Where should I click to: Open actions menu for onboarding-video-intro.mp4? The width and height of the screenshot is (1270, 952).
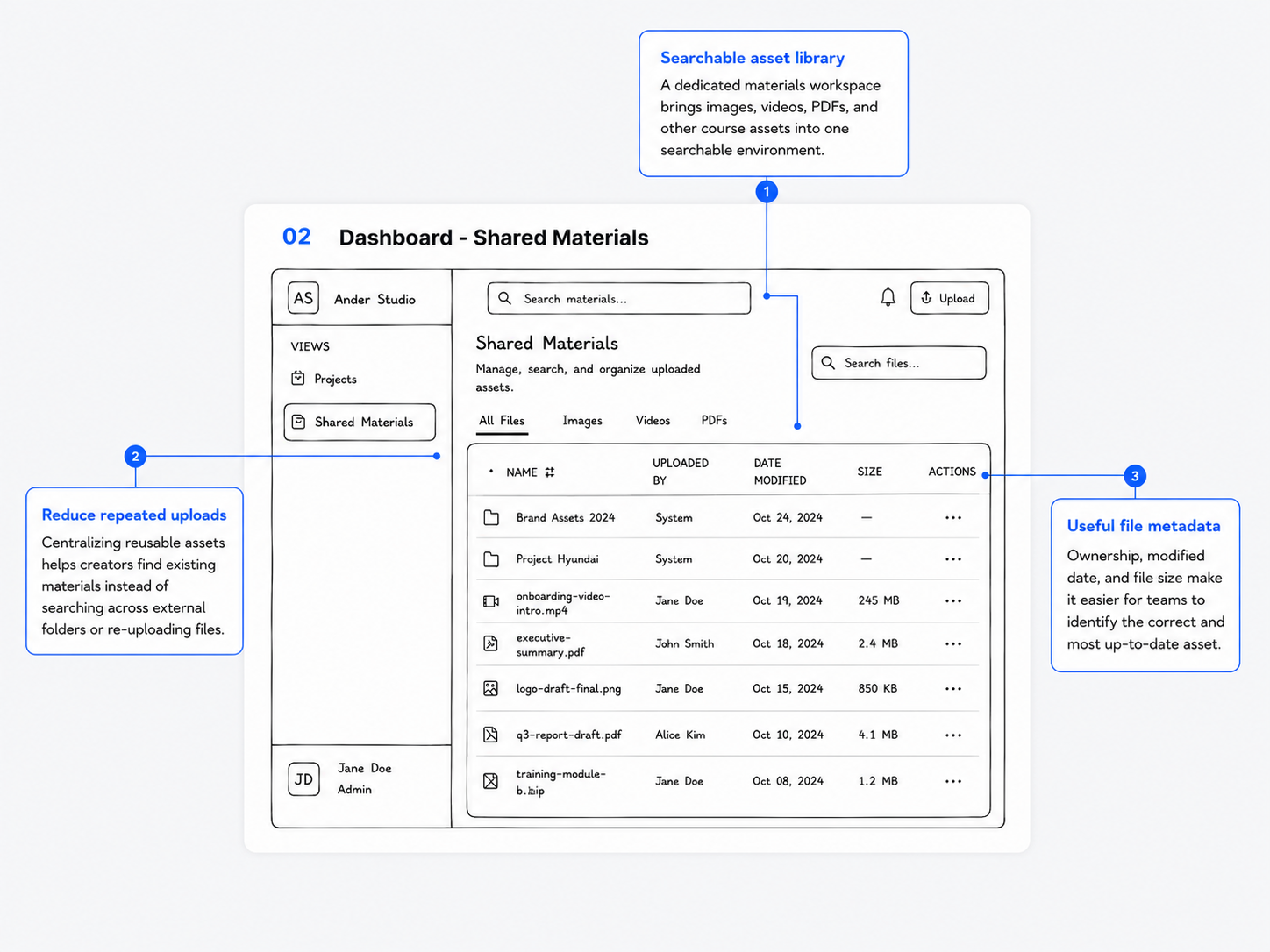[x=953, y=601]
